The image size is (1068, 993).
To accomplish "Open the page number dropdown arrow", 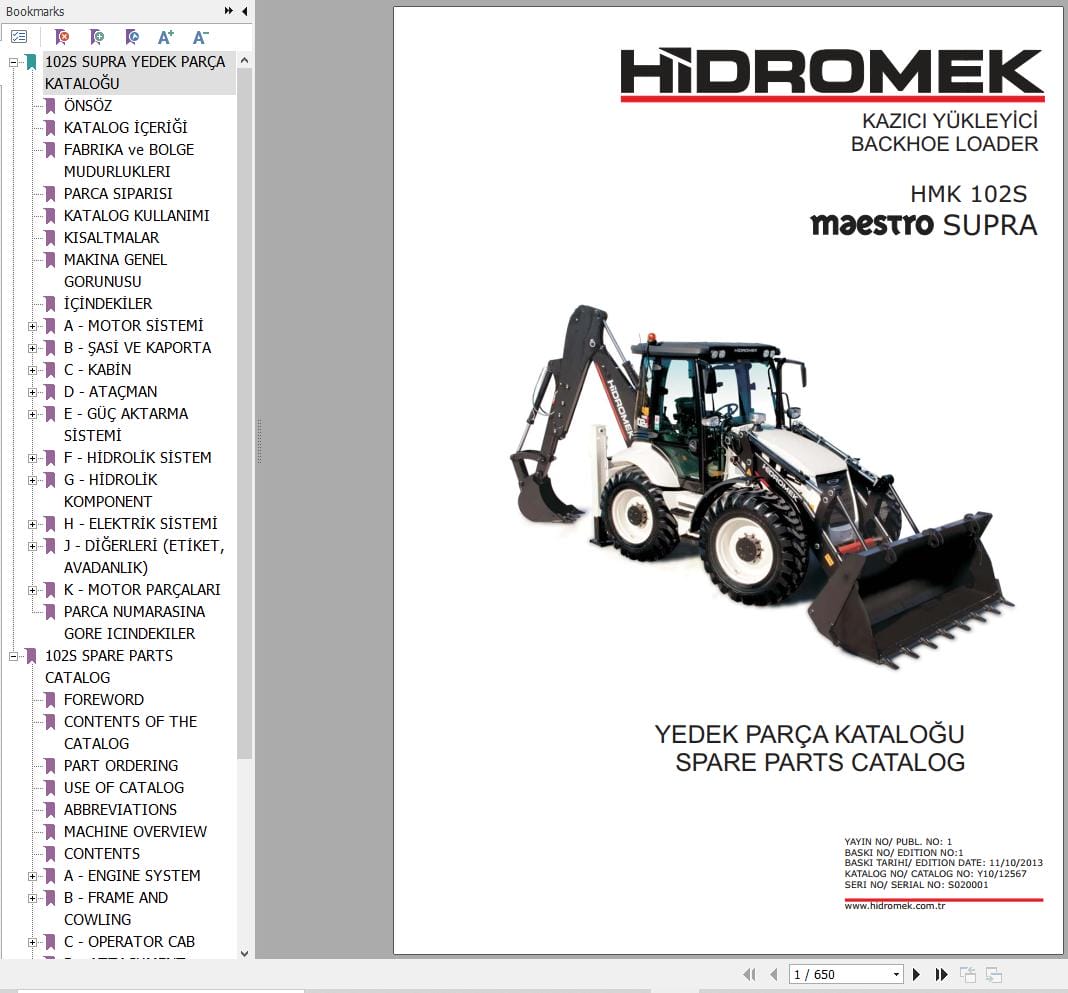I will coord(897,973).
